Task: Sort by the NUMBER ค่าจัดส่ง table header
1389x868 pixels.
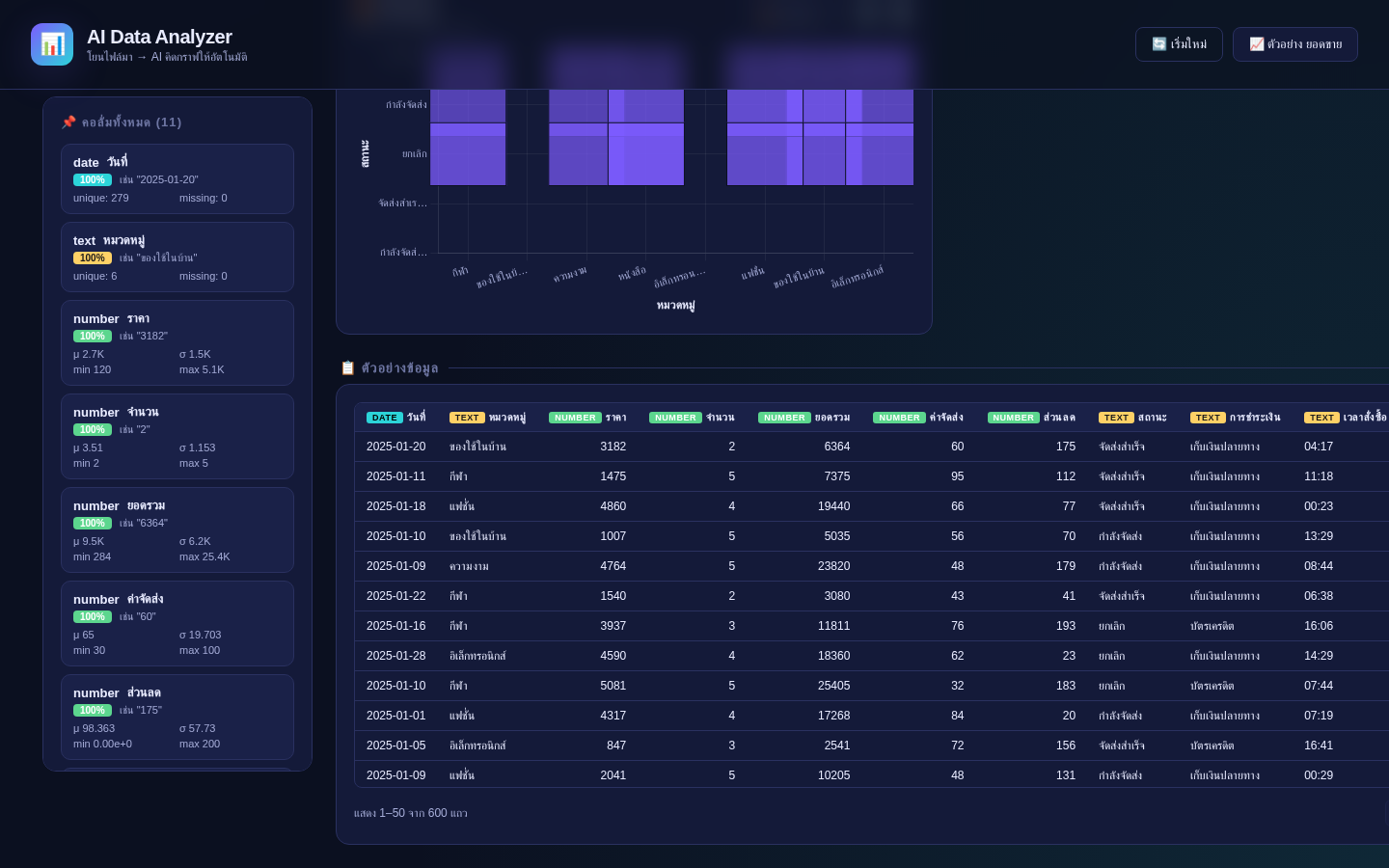Action: [918, 418]
